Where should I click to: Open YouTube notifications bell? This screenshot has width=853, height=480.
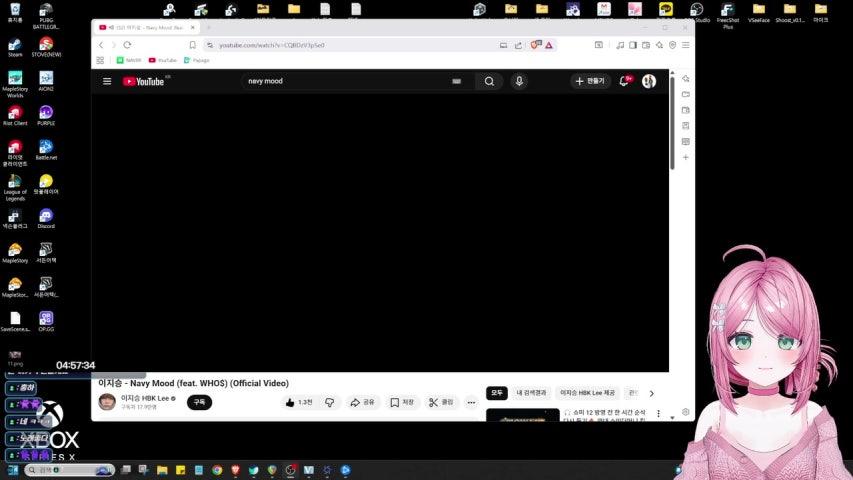(624, 81)
